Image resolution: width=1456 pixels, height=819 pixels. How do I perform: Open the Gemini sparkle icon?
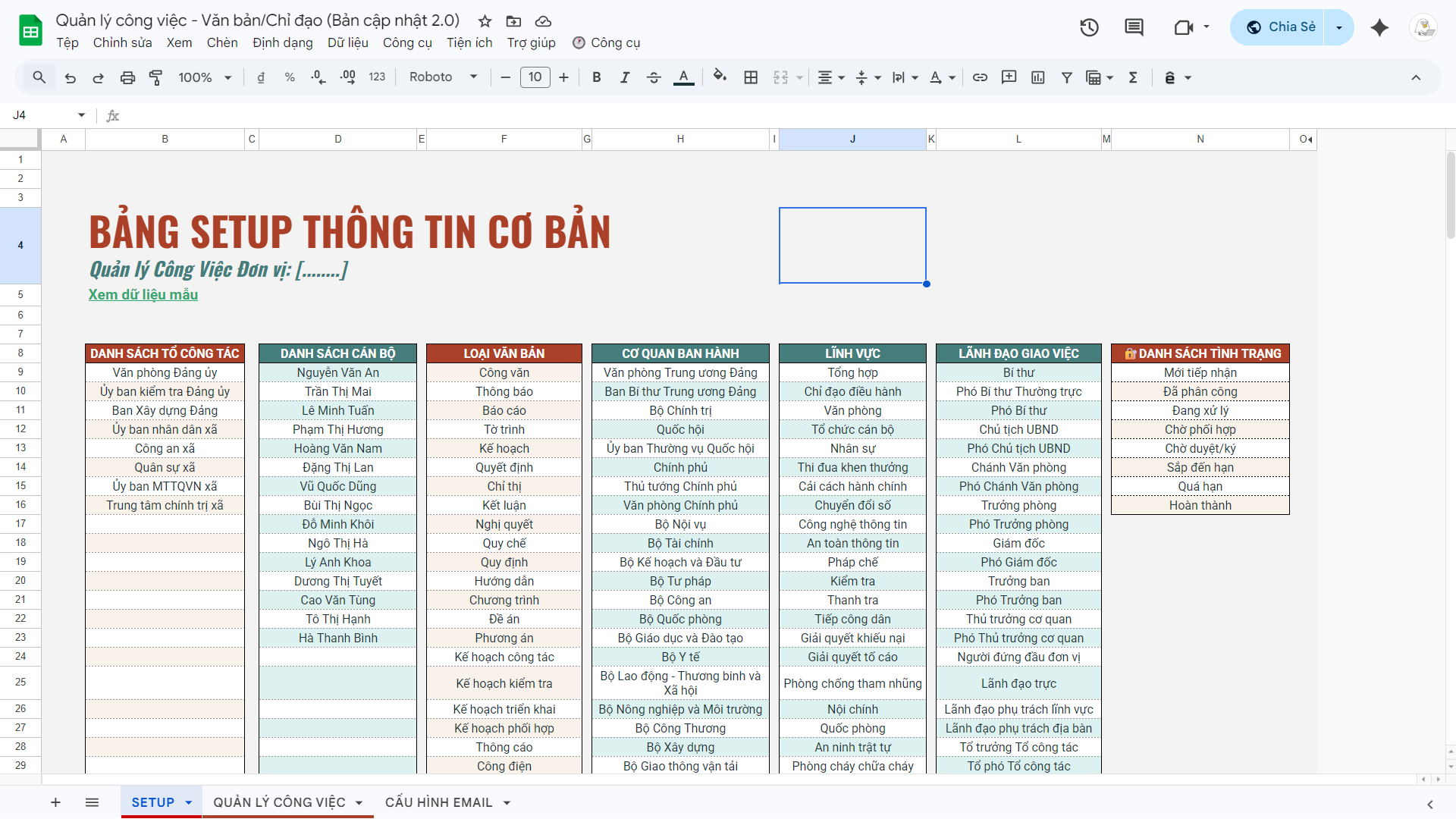[1379, 27]
